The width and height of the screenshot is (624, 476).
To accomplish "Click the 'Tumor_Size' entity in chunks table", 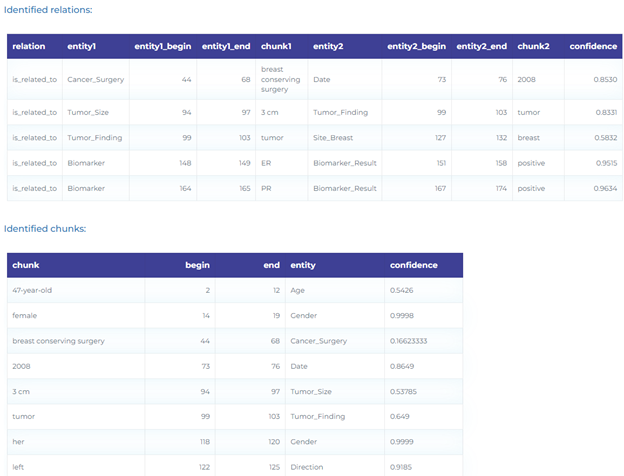I will pos(311,392).
